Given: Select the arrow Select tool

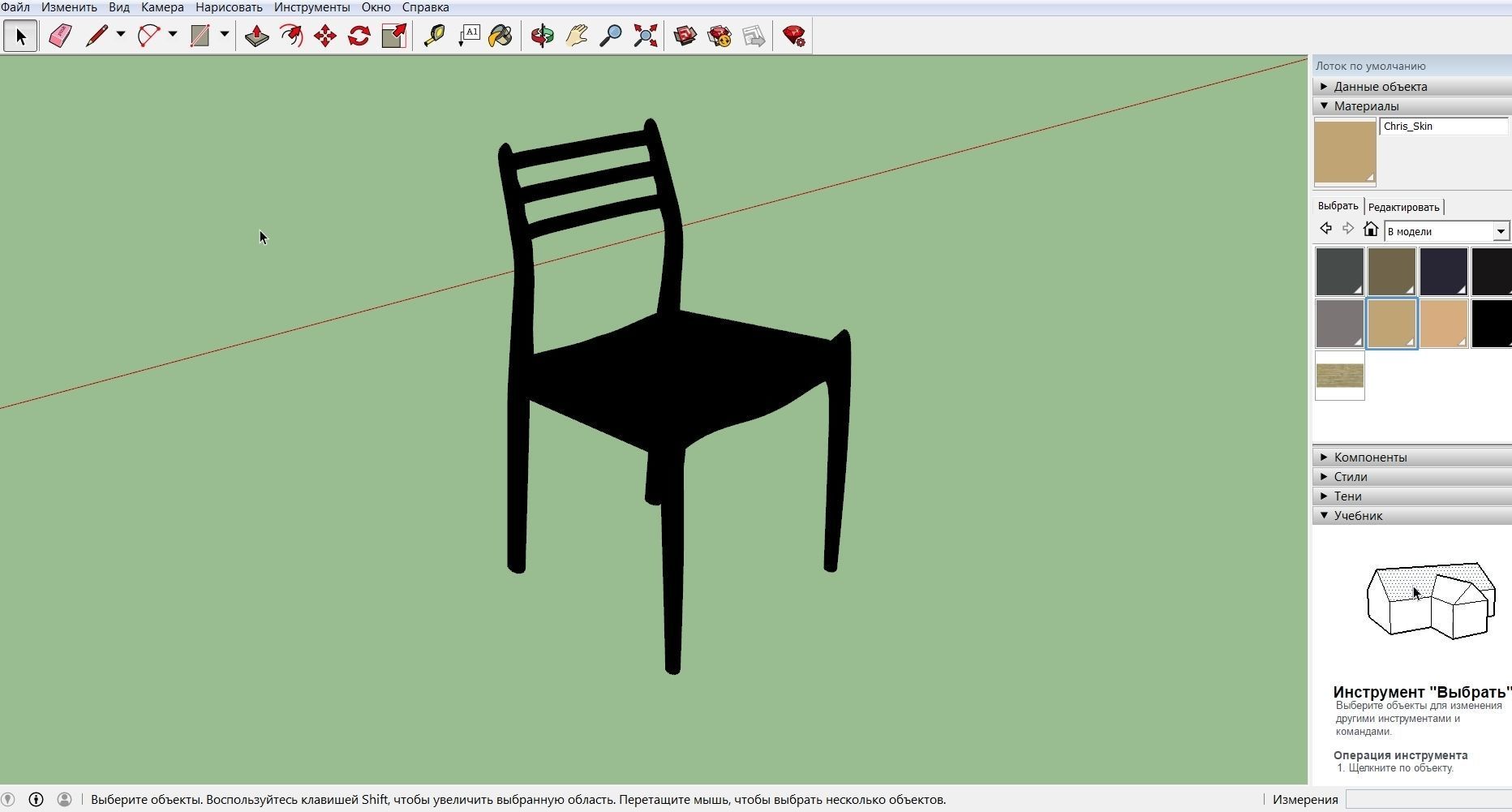Looking at the screenshot, I should click(x=20, y=36).
